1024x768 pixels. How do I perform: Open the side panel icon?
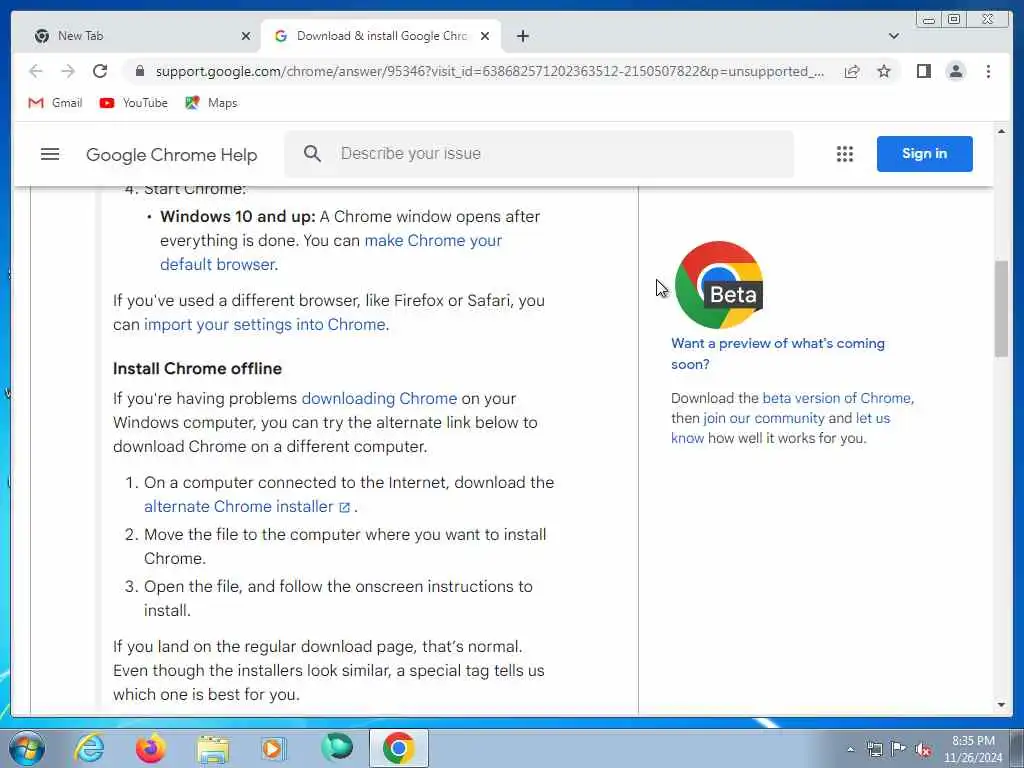(x=923, y=71)
